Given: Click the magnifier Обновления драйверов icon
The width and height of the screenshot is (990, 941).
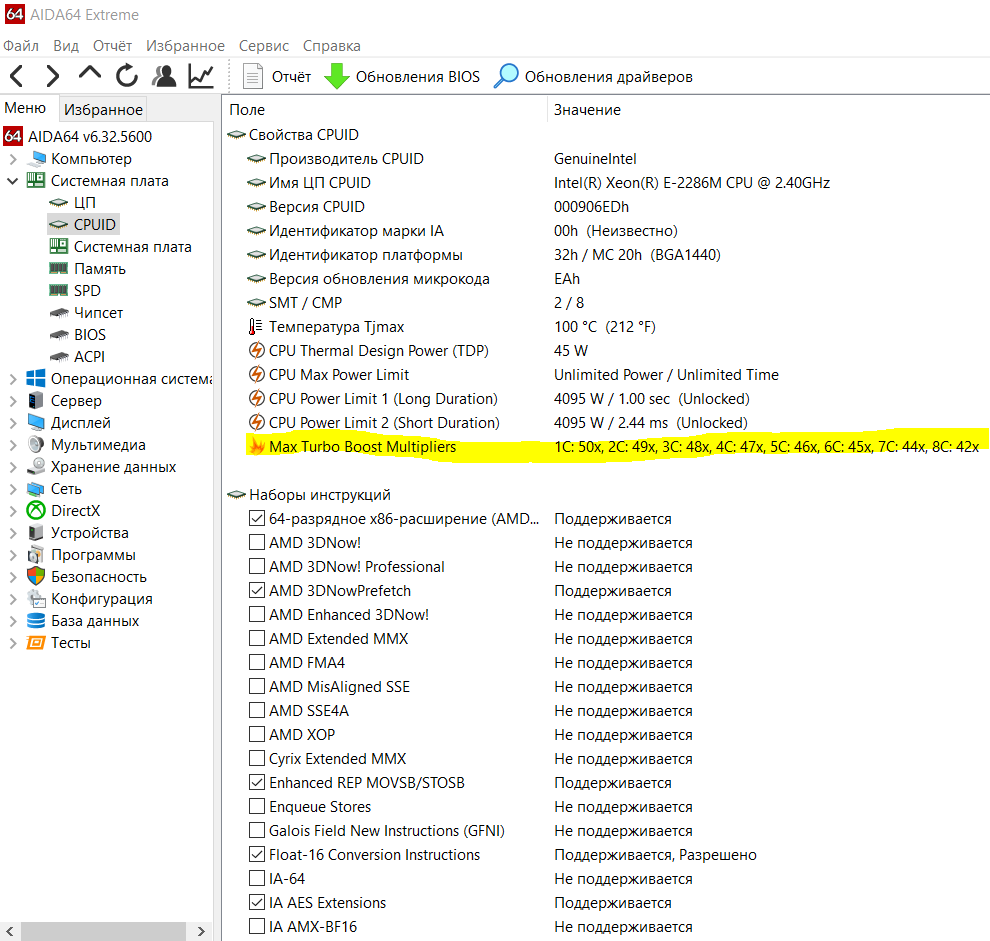Looking at the screenshot, I should 506,76.
